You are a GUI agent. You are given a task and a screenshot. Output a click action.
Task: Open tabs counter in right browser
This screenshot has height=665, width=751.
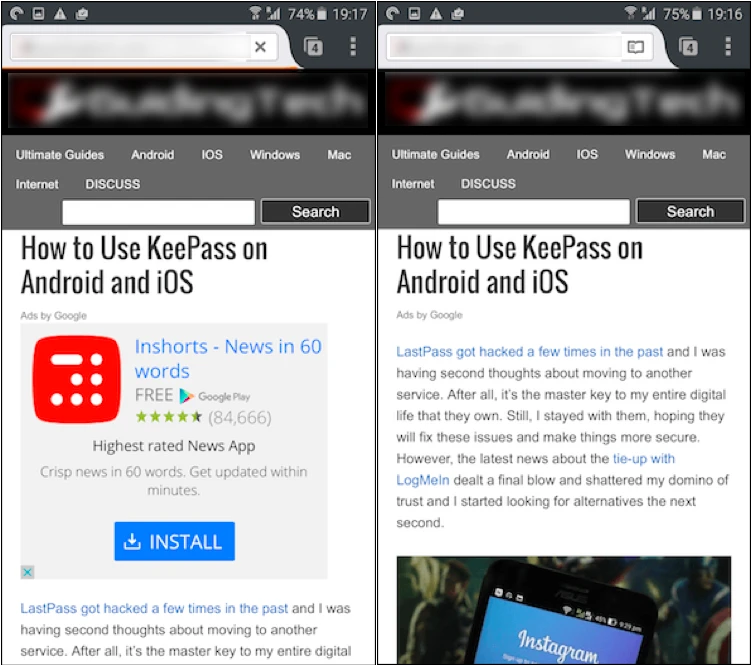tap(688, 46)
